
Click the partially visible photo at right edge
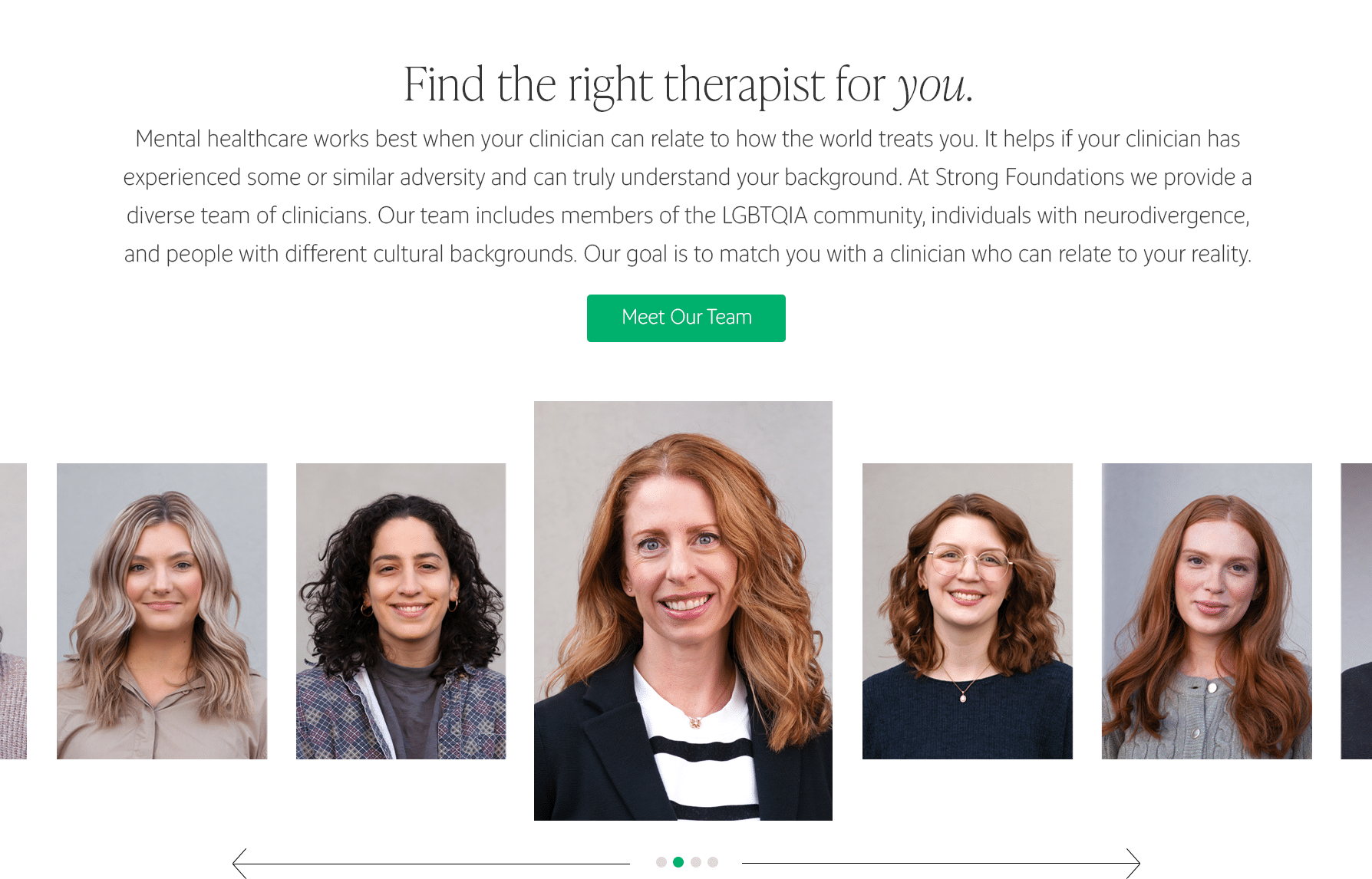pyautogui.click(x=1357, y=611)
